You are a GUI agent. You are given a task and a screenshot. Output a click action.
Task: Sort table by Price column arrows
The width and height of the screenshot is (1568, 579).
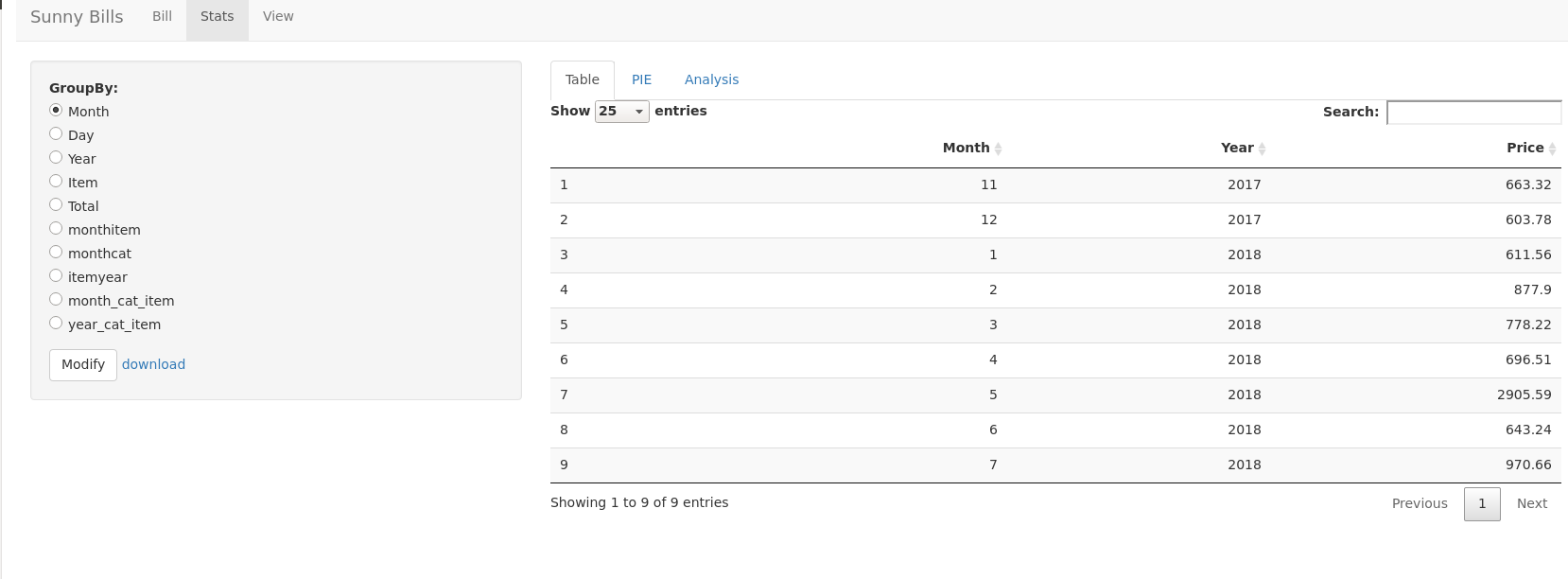point(1552,149)
